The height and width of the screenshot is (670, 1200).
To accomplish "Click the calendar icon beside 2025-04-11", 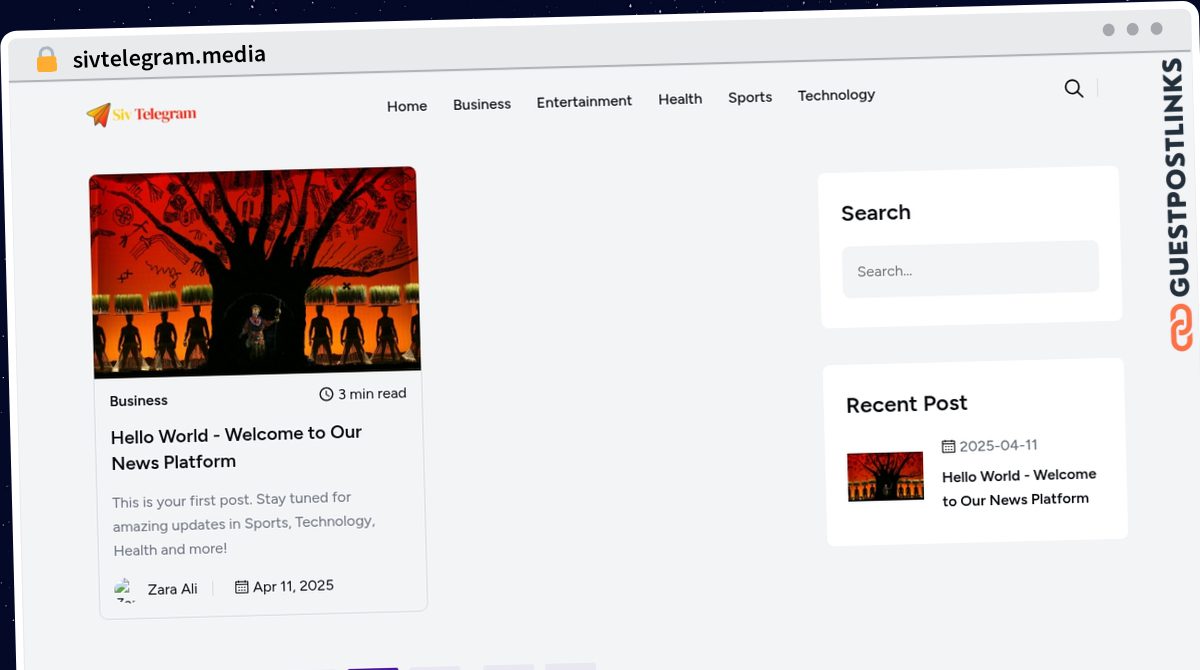I will pos(948,446).
